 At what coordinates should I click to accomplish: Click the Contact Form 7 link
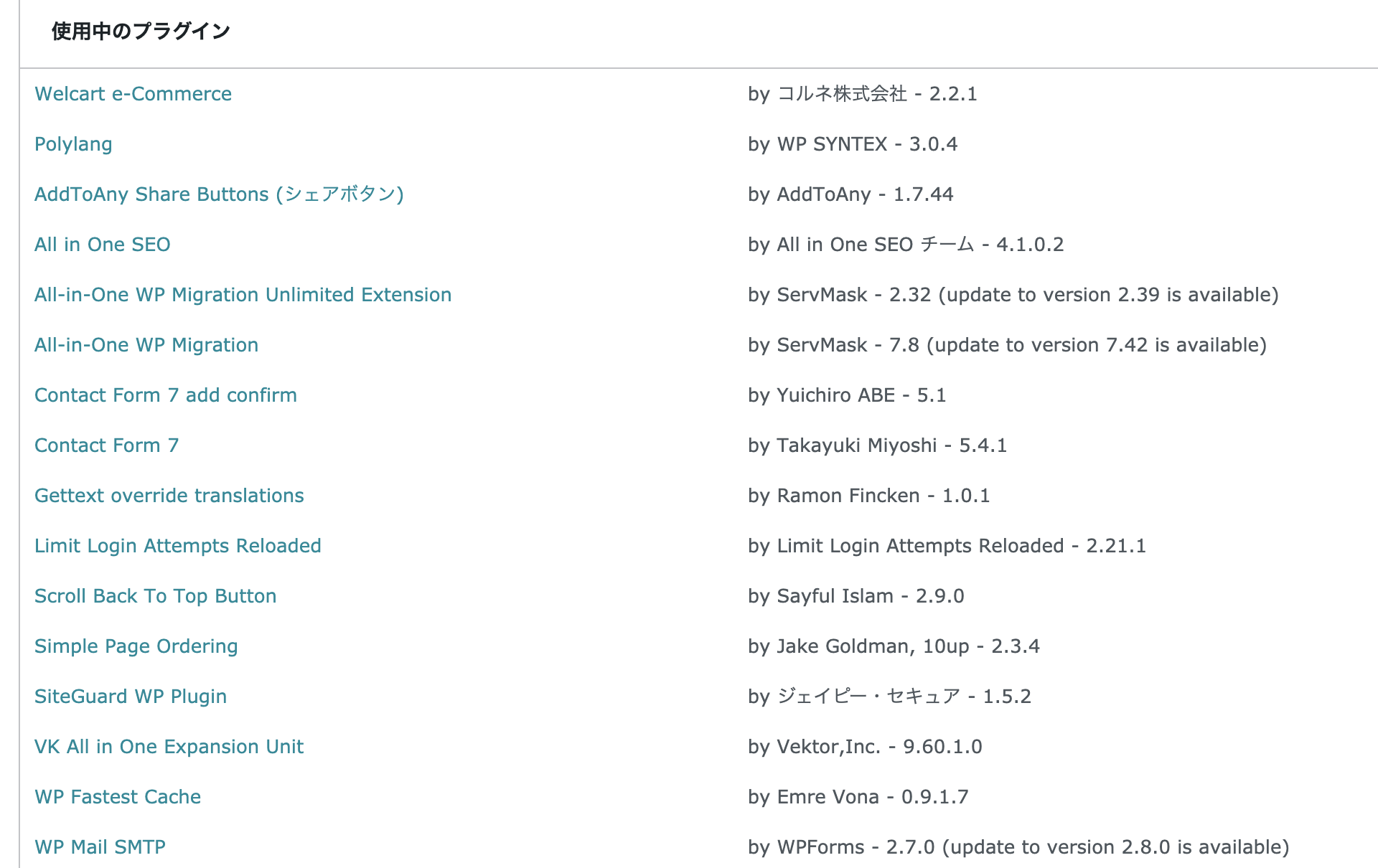point(106,445)
